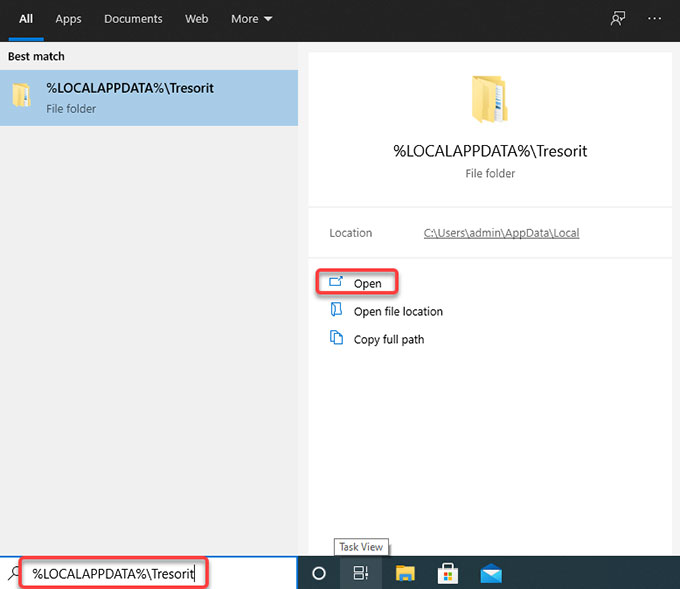Click the 'File folder' text under preview title
680x589 pixels.
click(490, 173)
